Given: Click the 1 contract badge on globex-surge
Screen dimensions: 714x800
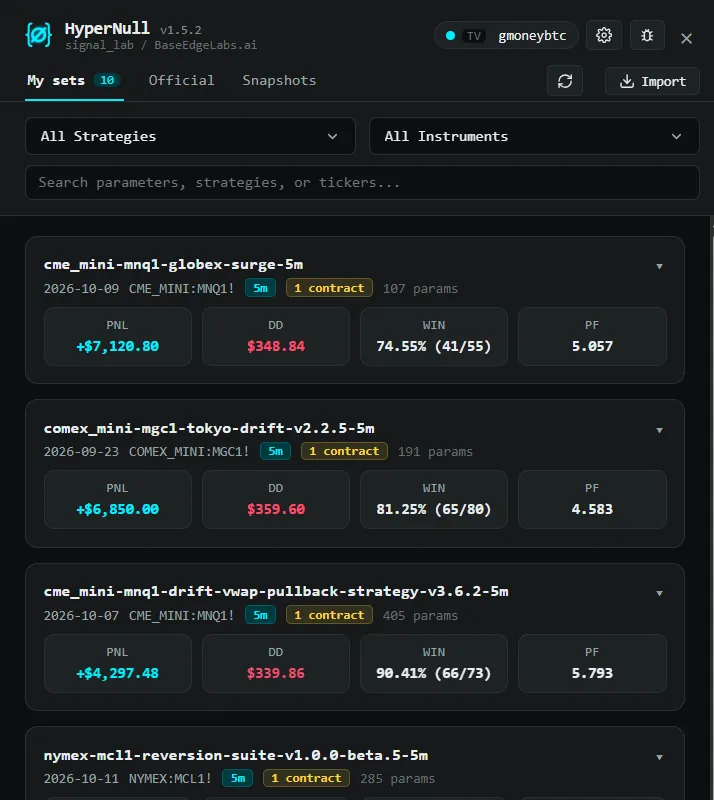Looking at the screenshot, I should pos(329,288).
